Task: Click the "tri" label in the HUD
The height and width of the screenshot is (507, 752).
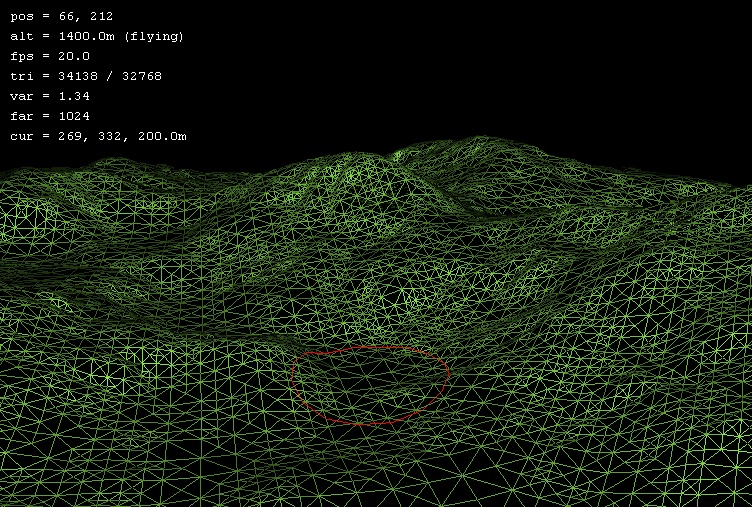Action: (x=21, y=76)
